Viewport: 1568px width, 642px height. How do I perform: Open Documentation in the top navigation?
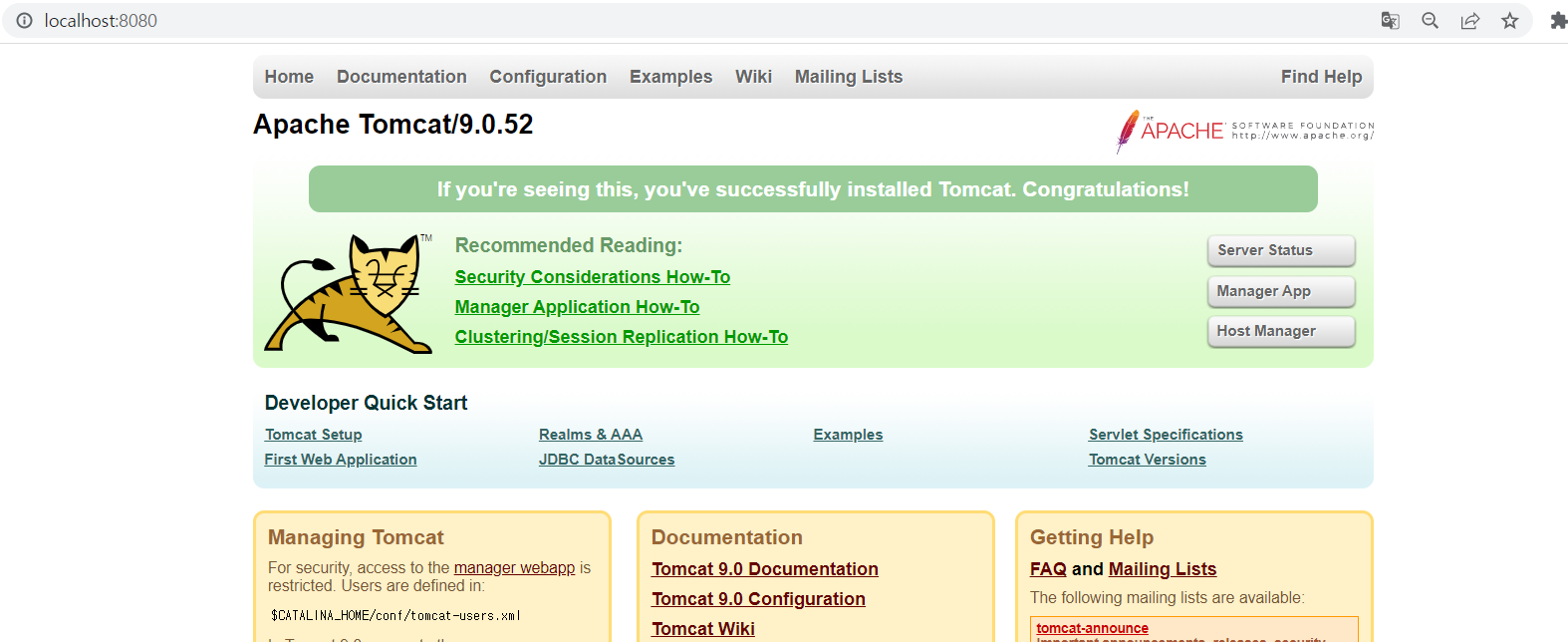coord(401,77)
